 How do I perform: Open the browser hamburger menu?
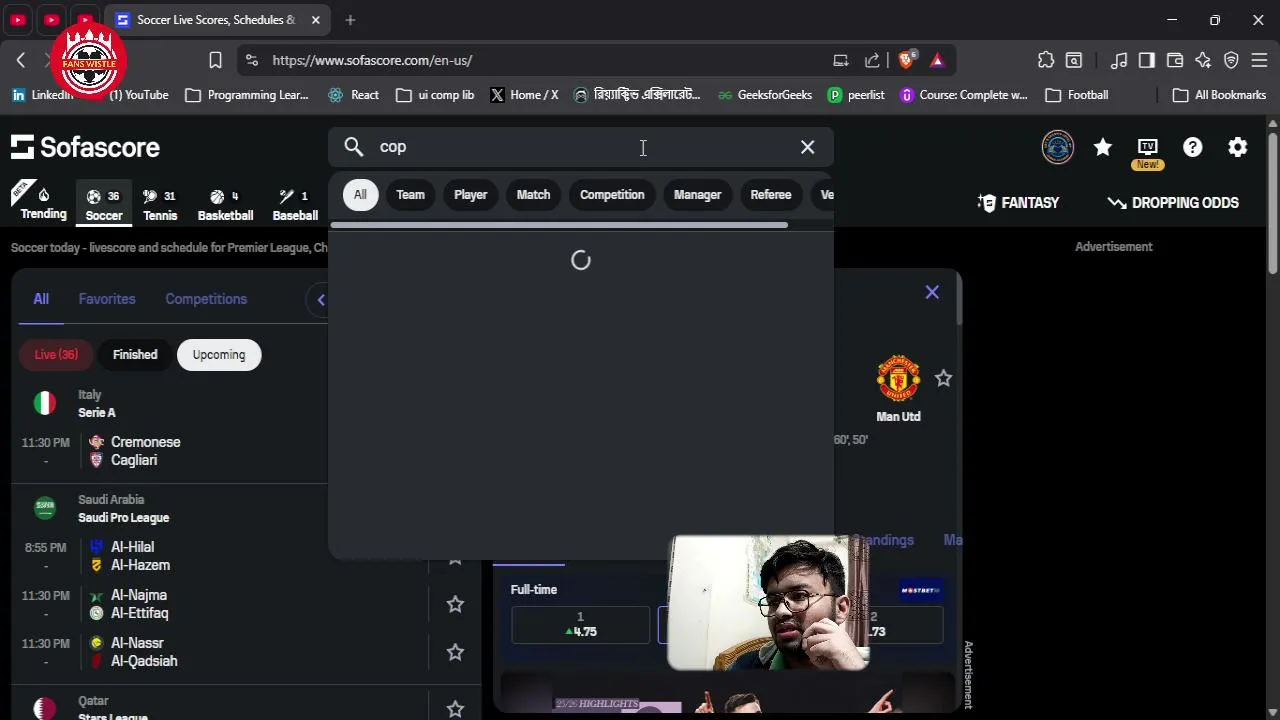point(1259,60)
